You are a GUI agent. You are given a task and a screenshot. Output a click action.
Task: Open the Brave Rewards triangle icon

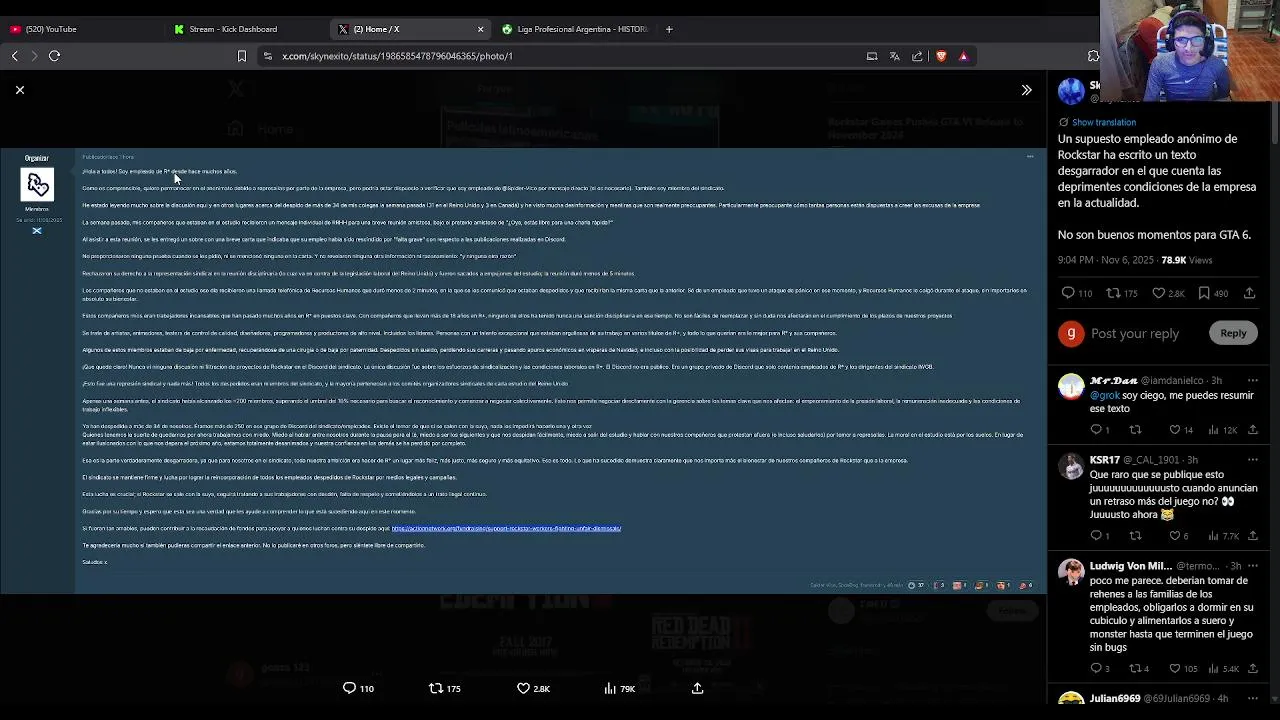click(963, 56)
